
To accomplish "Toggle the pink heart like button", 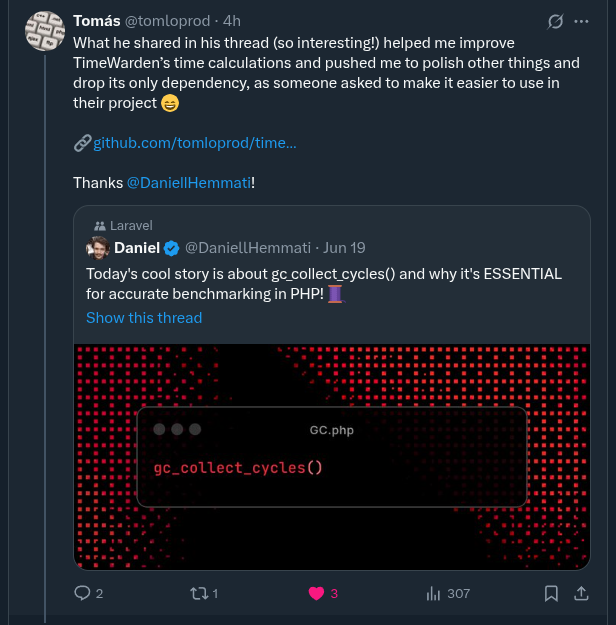I will pyautogui.click(x=316, y=593).
